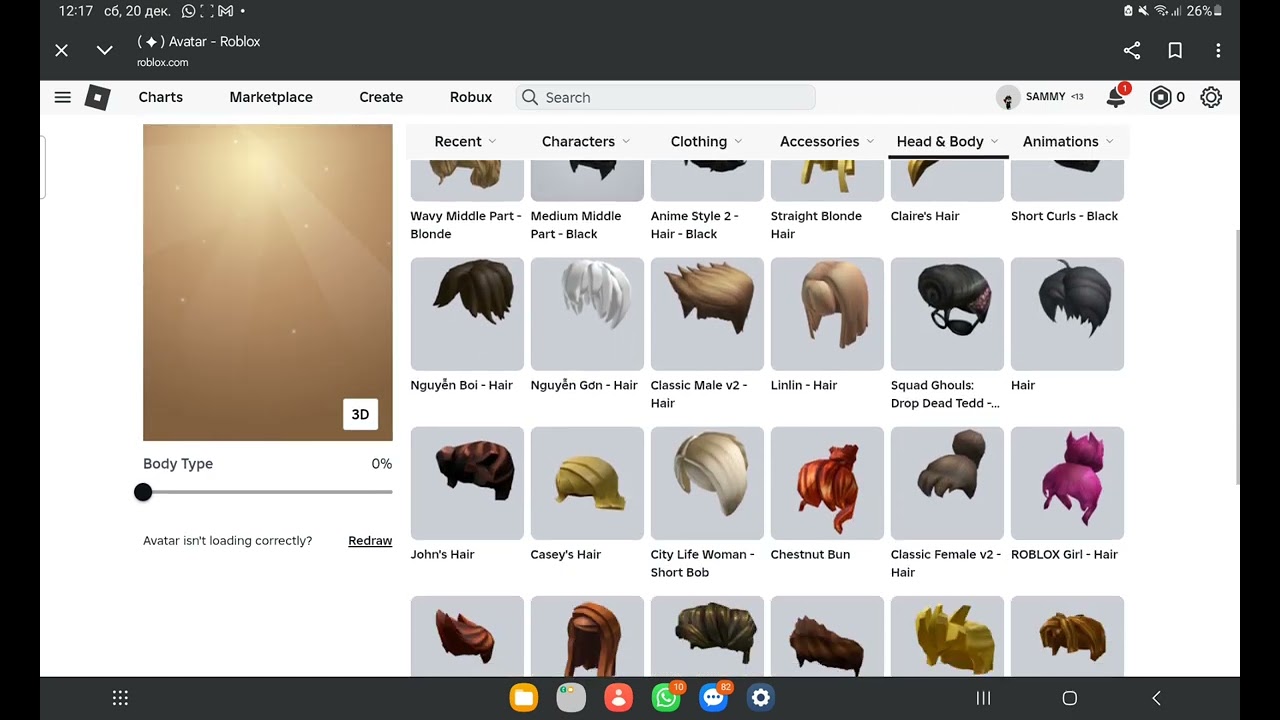Tap the Android back arrow

[x=1156, y=698]
